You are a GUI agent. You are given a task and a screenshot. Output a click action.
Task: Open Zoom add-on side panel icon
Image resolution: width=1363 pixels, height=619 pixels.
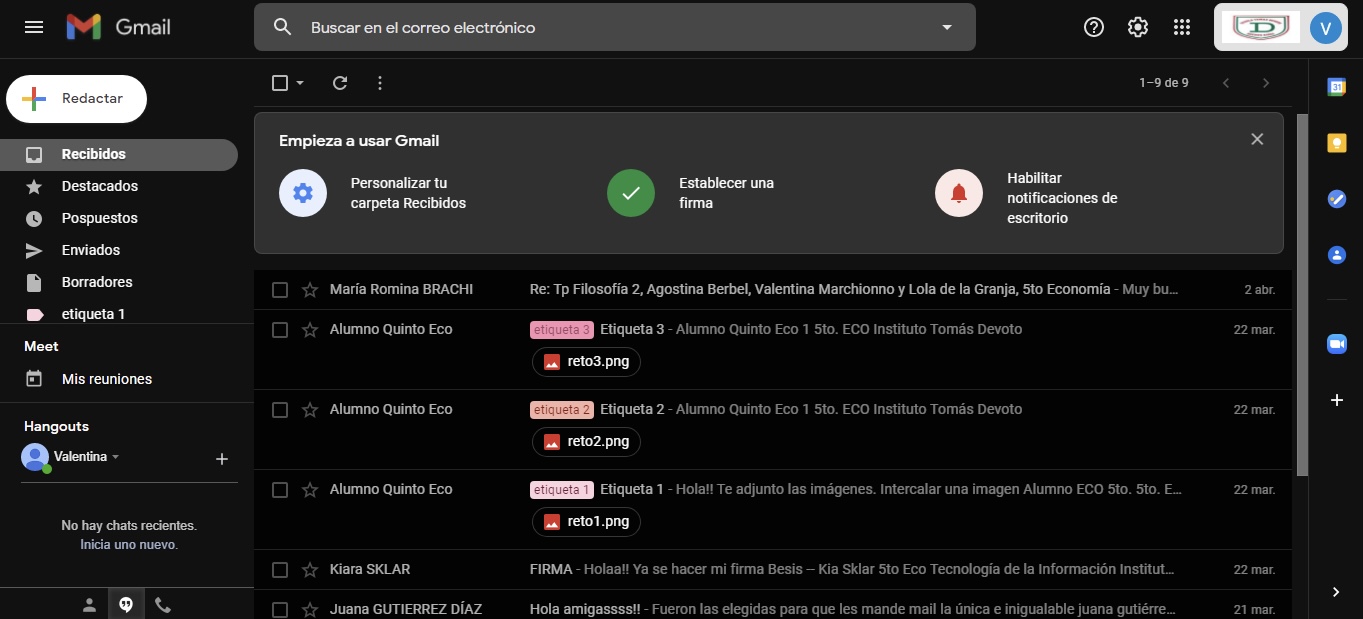[1337, 344]
